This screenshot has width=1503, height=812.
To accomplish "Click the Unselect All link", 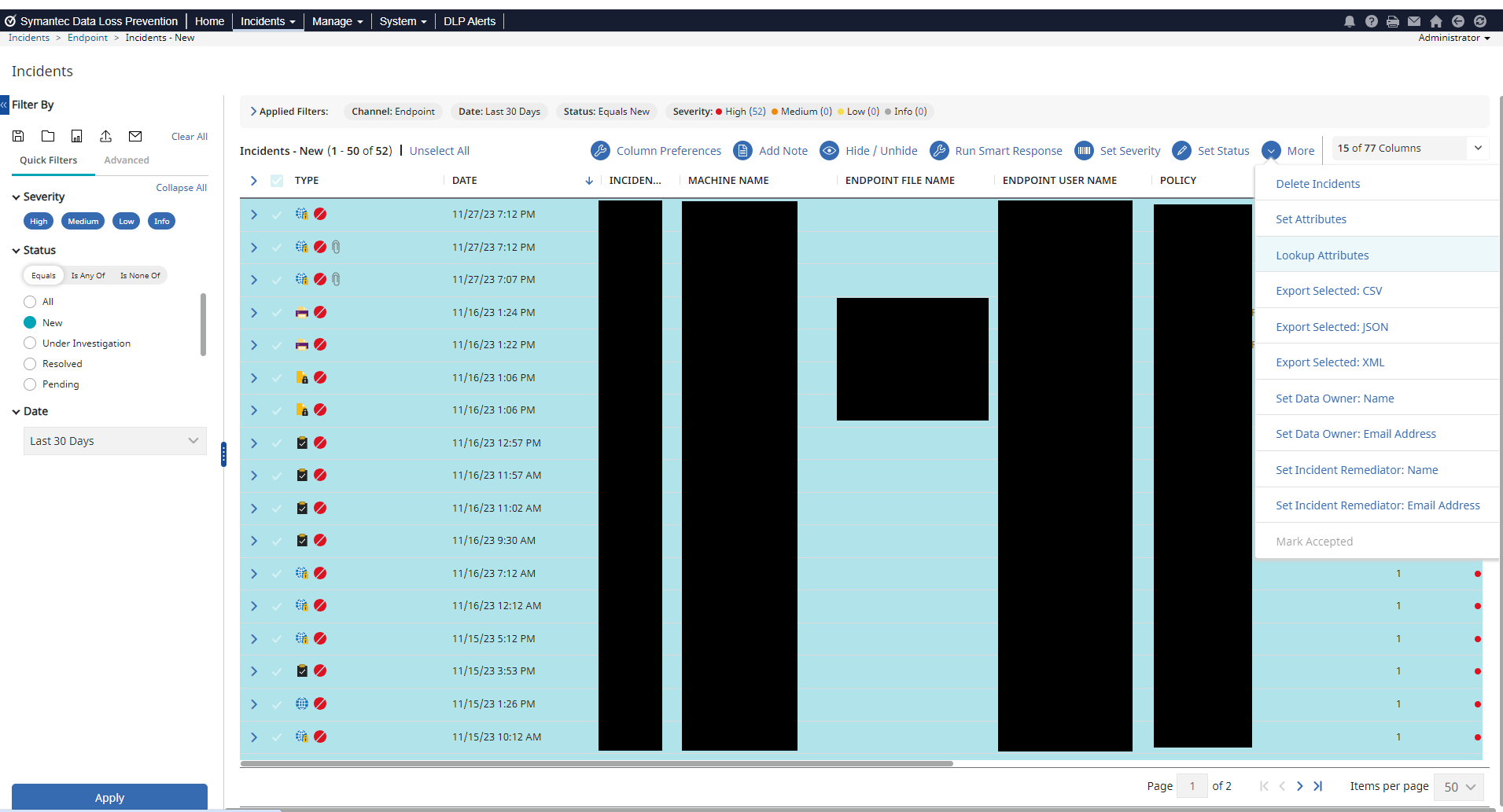I will (439, 151).
